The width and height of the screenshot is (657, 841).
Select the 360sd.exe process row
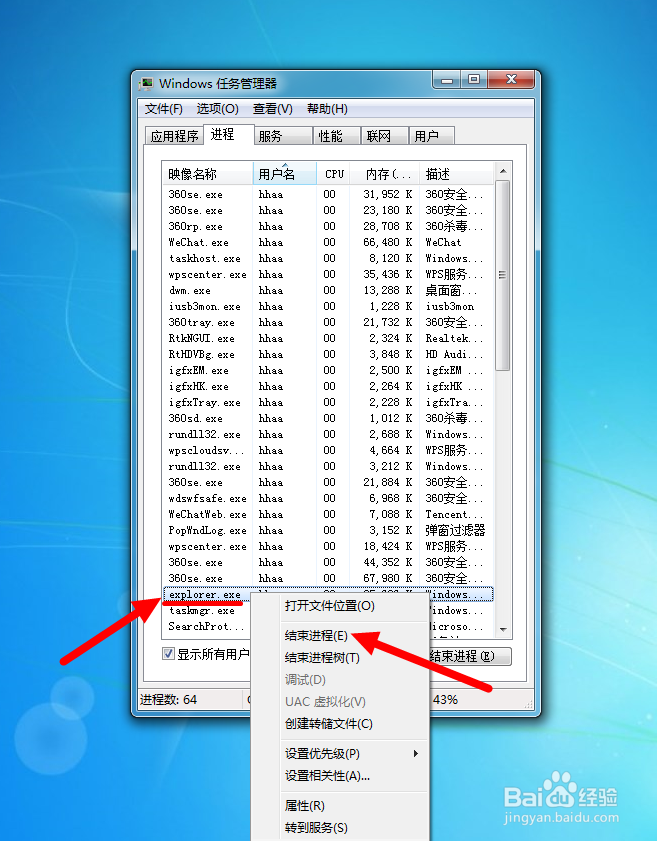click(x=328, y=418)
